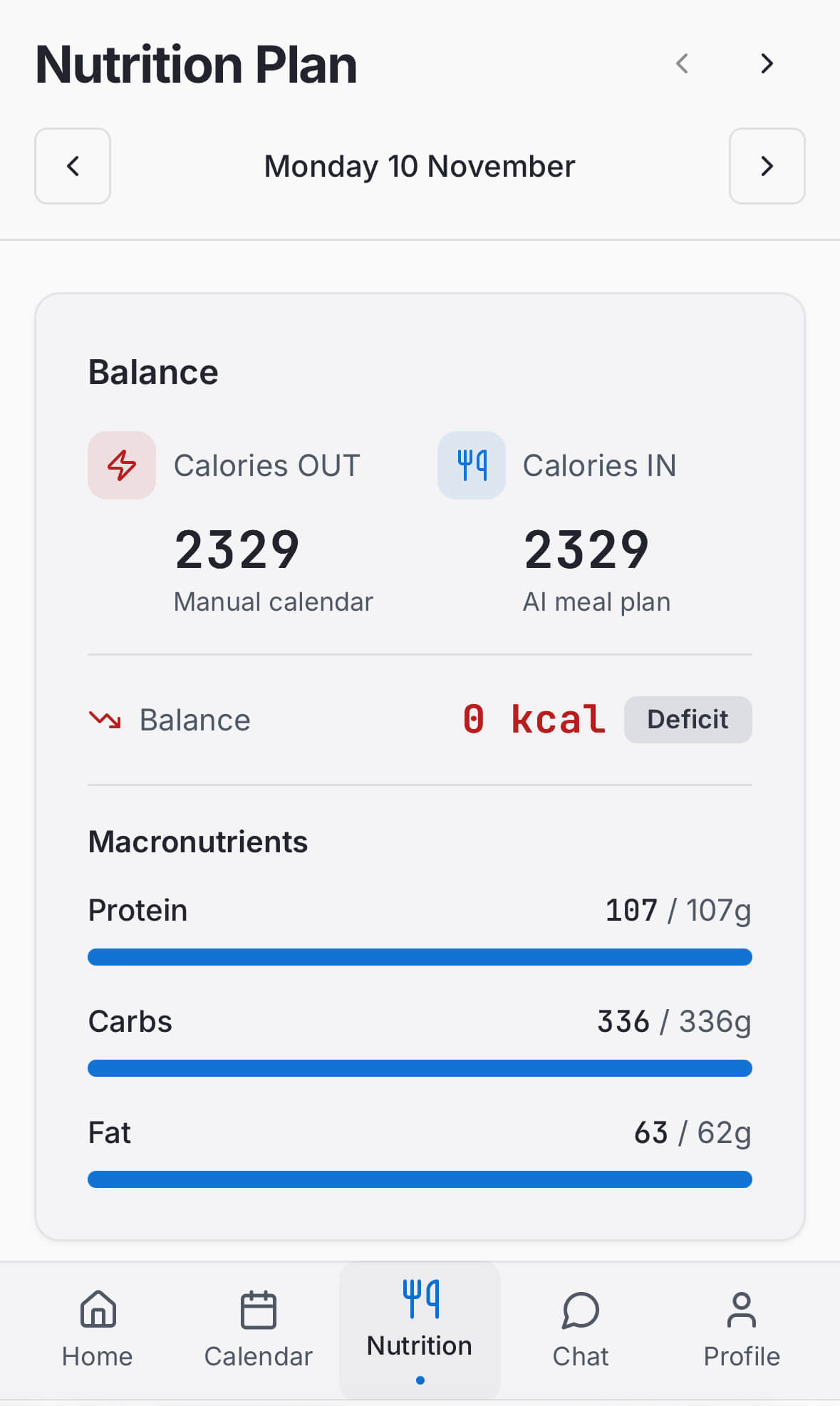Click the header forward chevron beside Nutrition Plan
The height and width of the screenshot is (1406, 840).
click(x=767, y=63)
